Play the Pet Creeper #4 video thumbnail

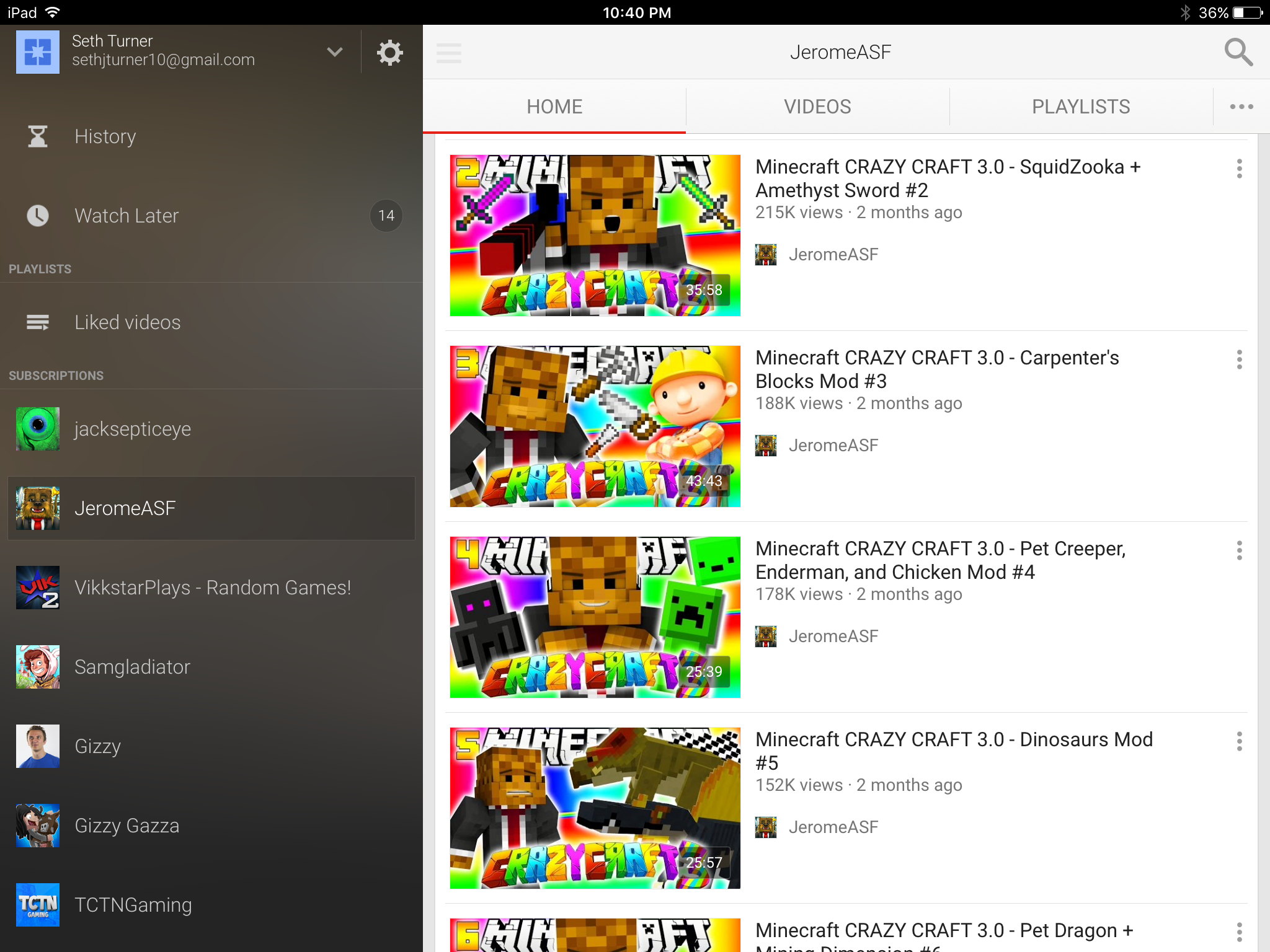(595, 617)
